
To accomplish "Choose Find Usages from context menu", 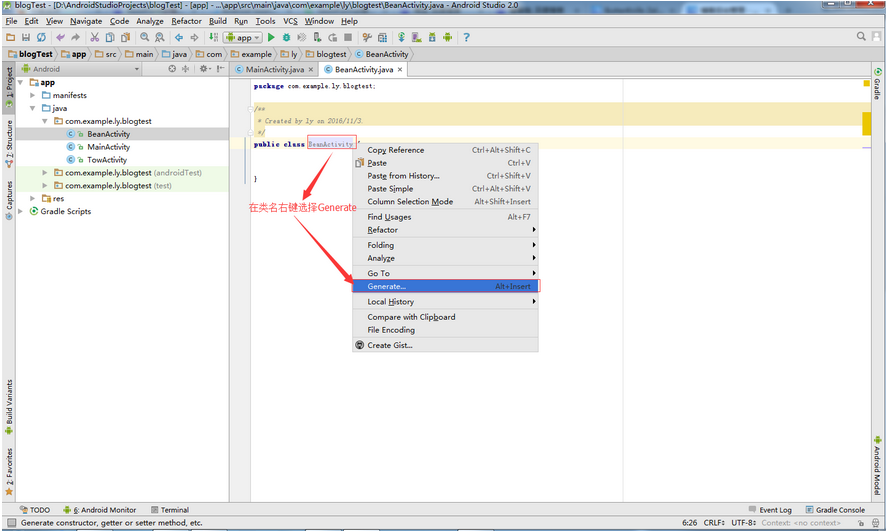I will point(445,217).
